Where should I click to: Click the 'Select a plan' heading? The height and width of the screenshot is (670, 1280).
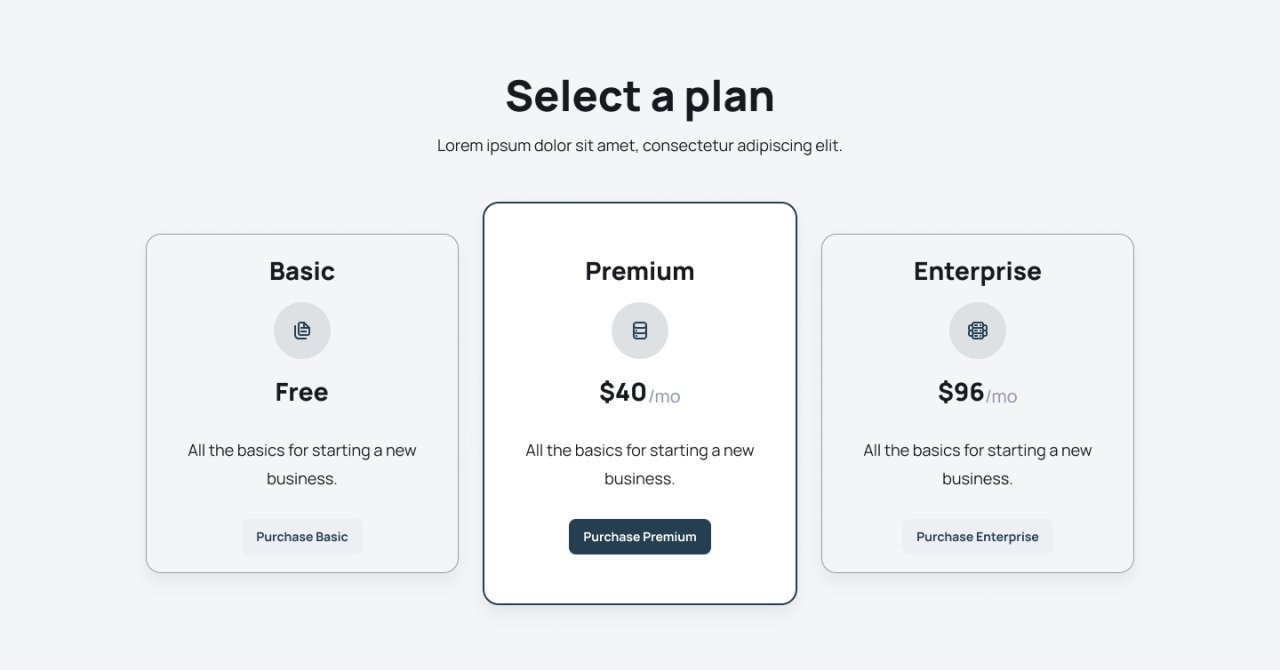click(640, 96)
